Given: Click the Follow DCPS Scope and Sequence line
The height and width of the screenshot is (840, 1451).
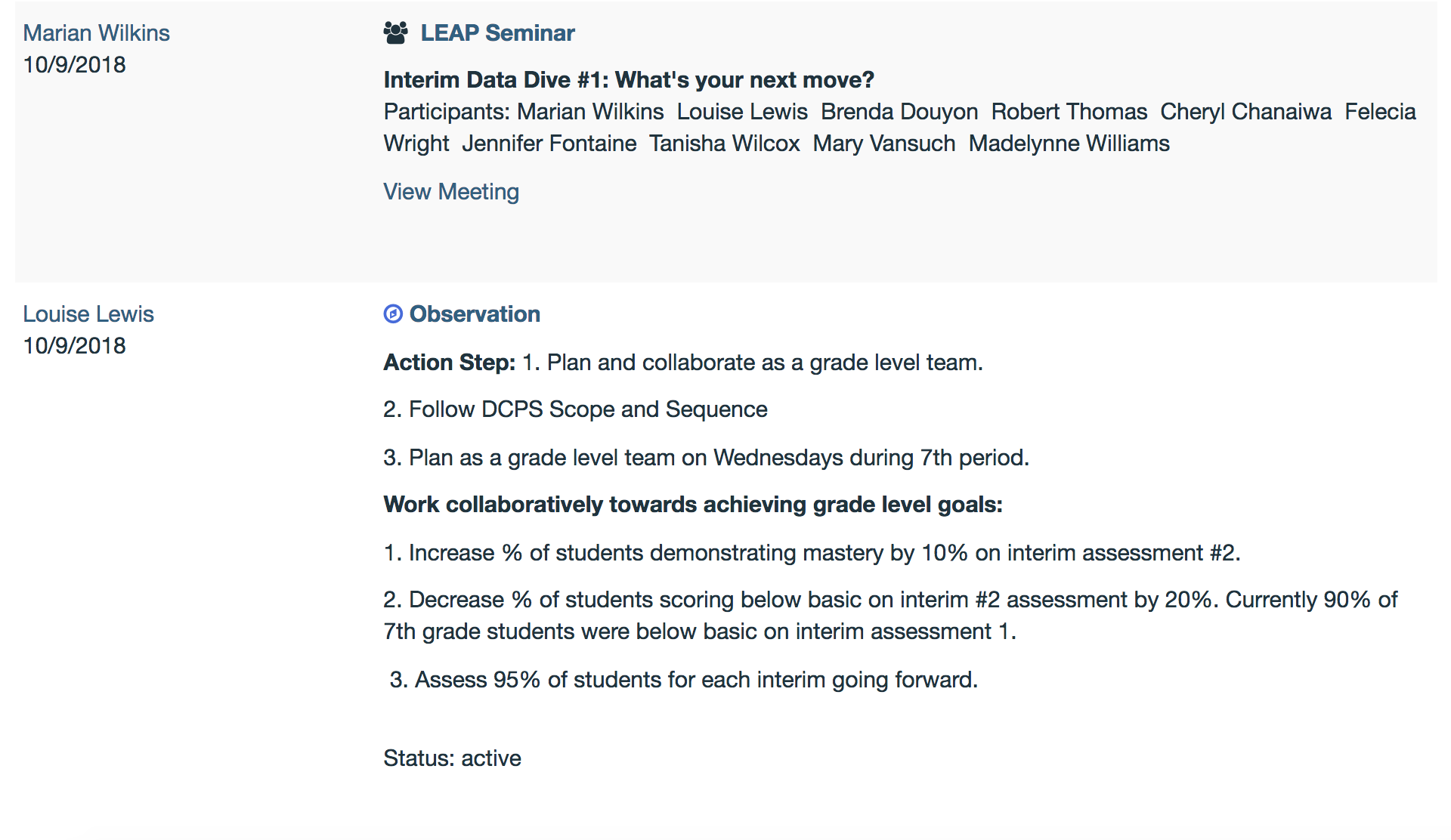Looking at the screenshot, I should (575, 409).
